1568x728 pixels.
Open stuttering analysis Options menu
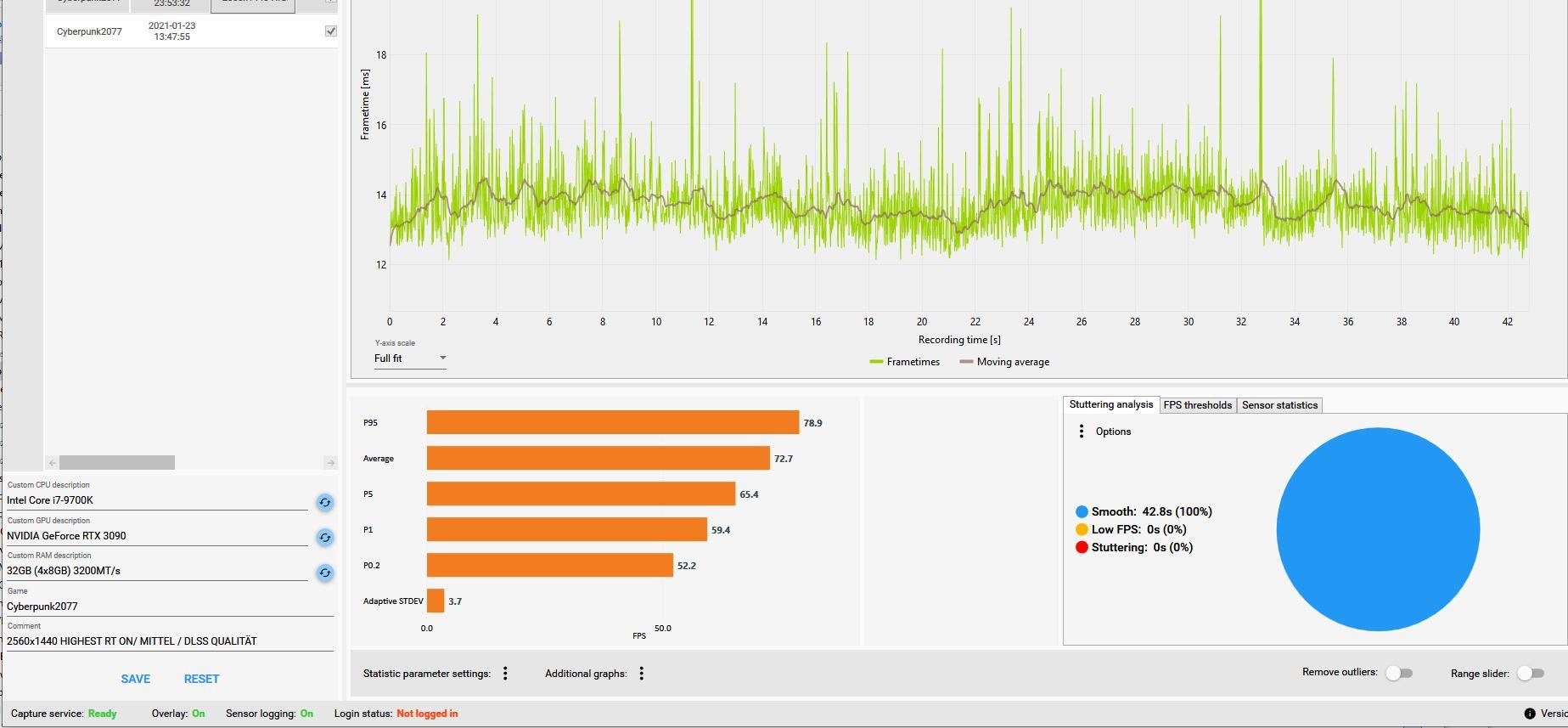pos(1081,432)
